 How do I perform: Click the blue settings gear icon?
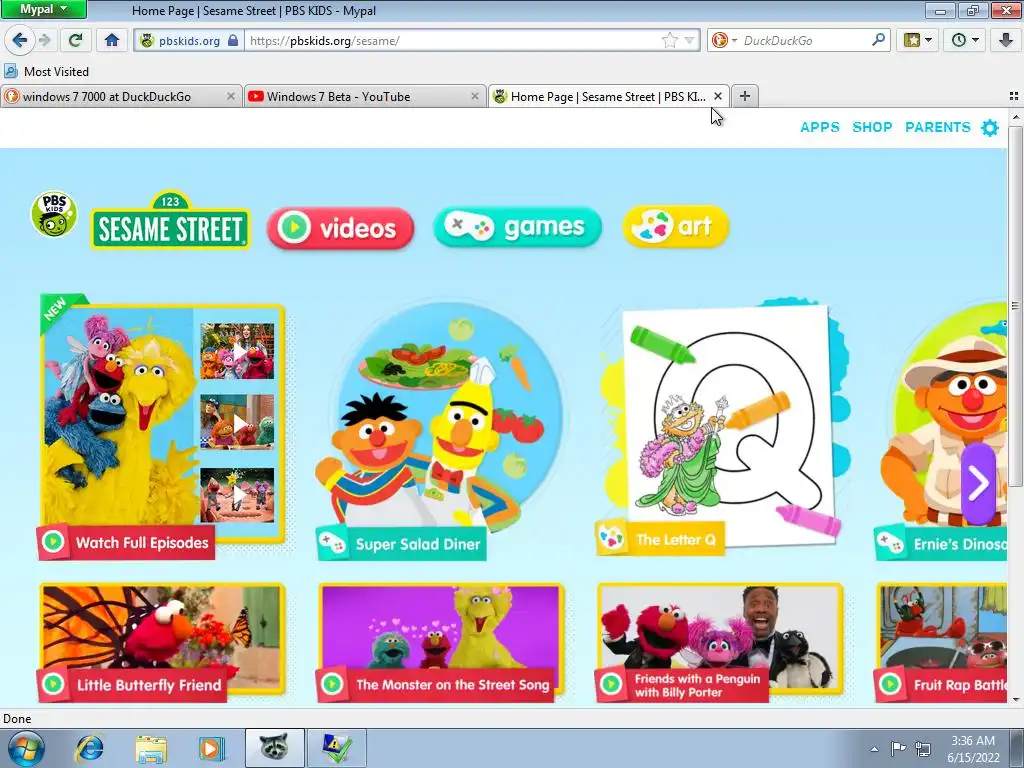[990, 127]
